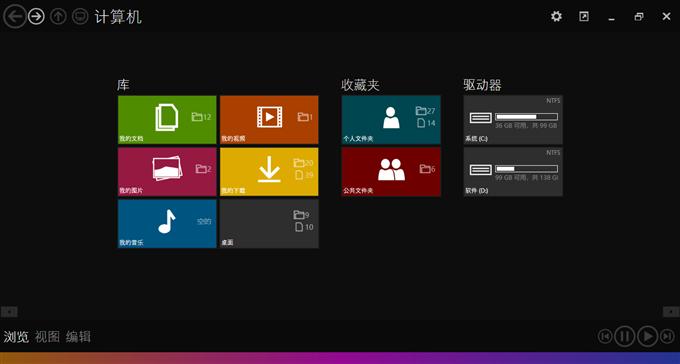Open the 公共文件夹 public folder tile
The image size is (680, 364).
click(x=391, y=172)
